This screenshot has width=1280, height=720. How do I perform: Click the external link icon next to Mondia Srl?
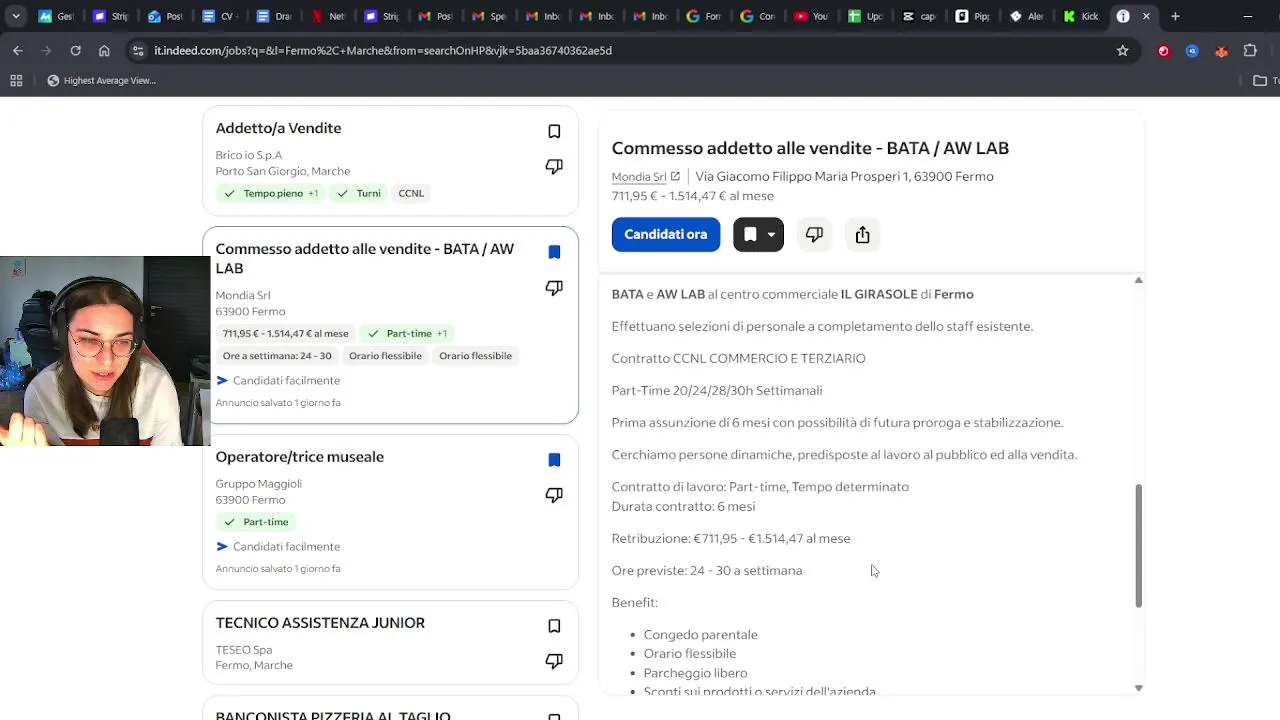tap(675, 176)
